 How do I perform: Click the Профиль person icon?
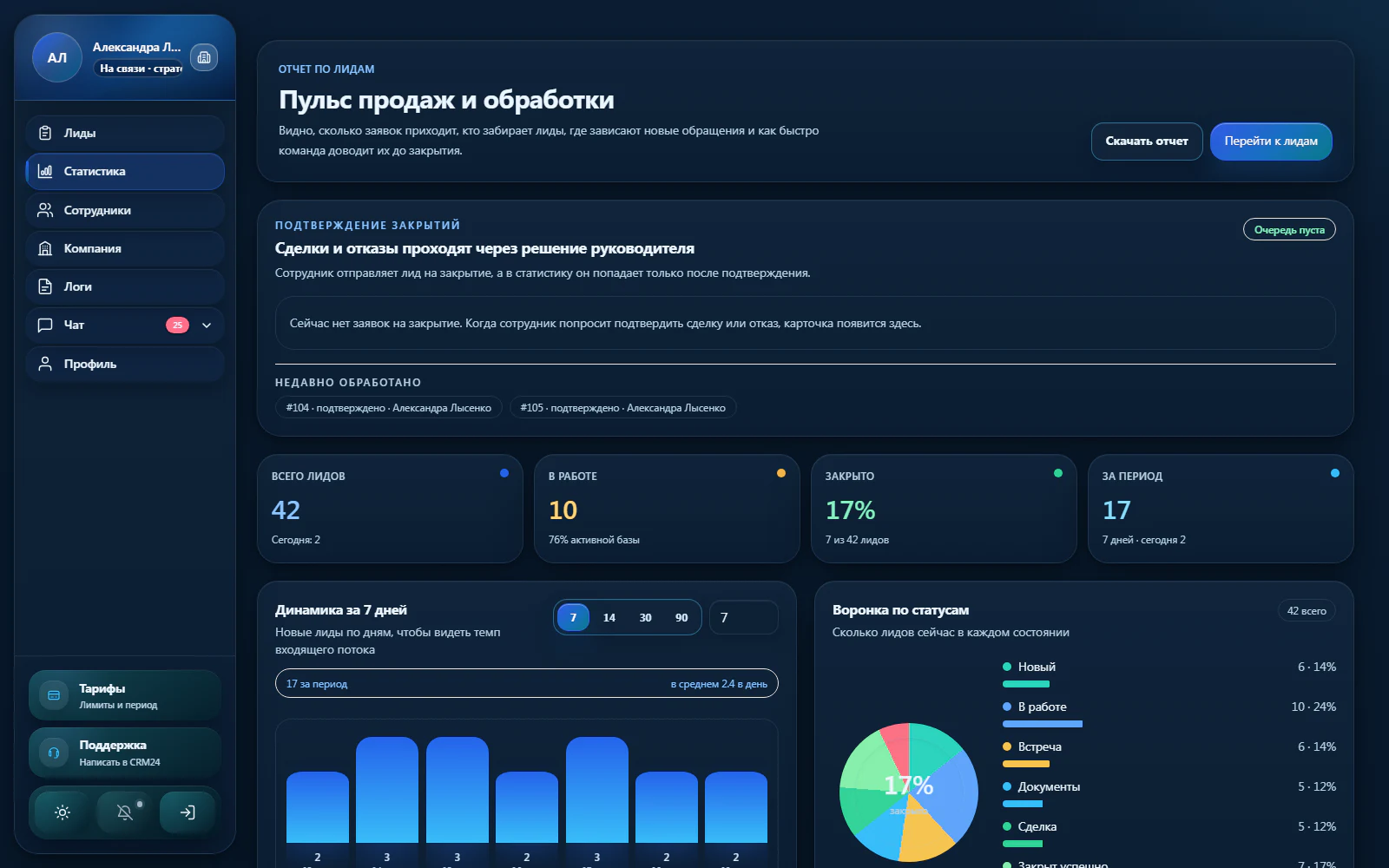(45, 364)
